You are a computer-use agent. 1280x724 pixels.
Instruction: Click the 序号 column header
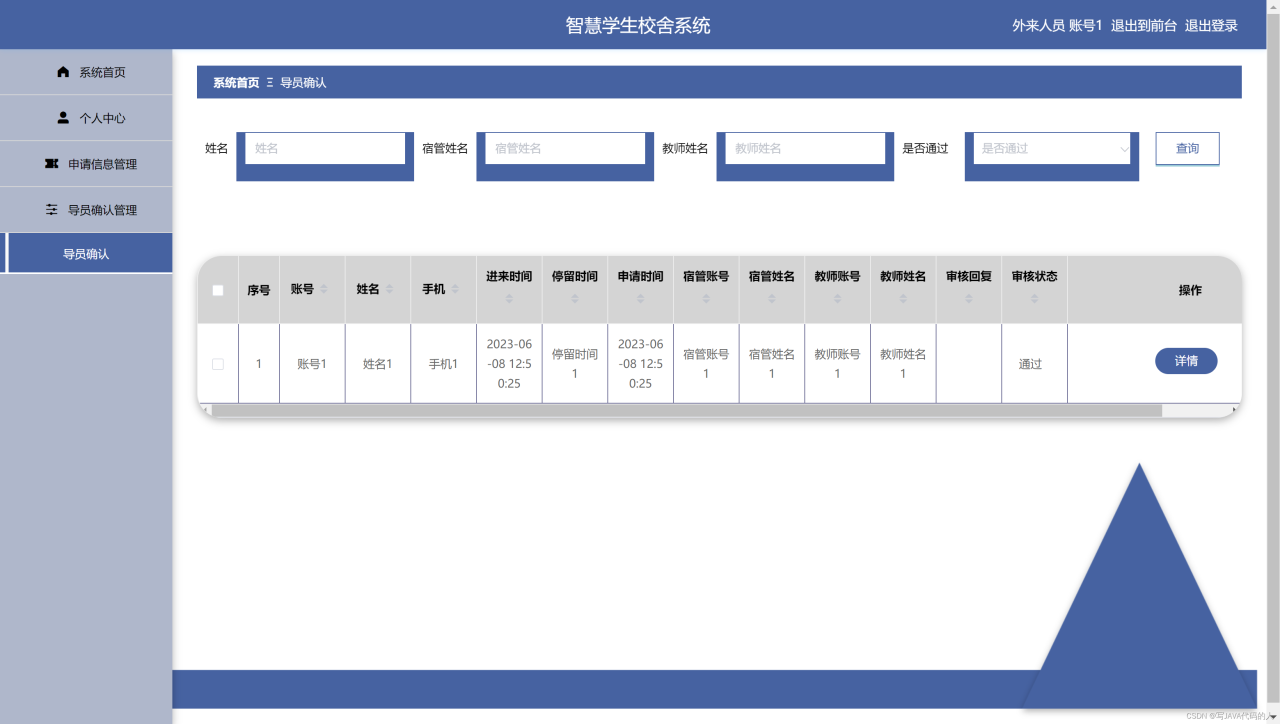(x=259, y=290)
